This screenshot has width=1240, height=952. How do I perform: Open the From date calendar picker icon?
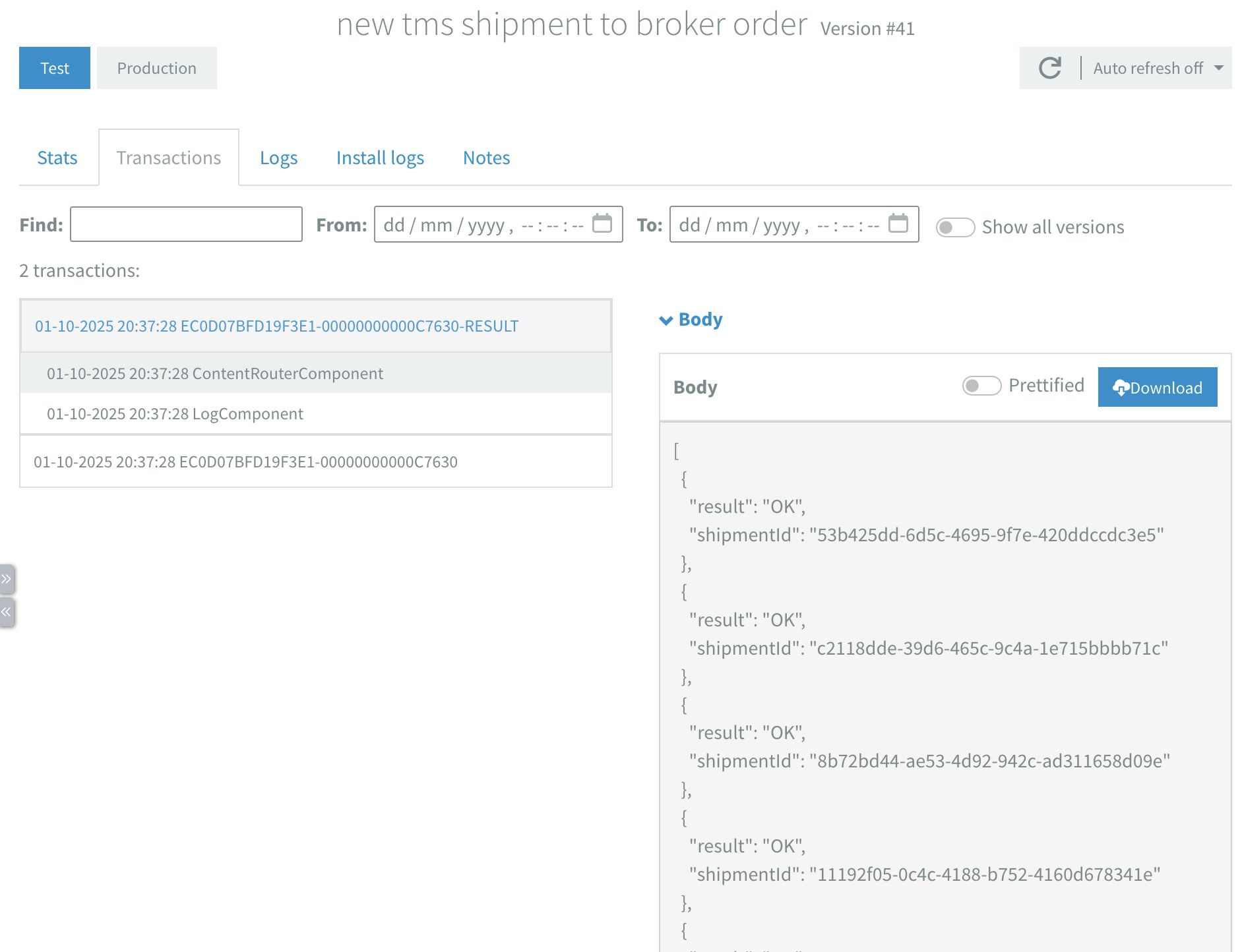tap(602, 223)
